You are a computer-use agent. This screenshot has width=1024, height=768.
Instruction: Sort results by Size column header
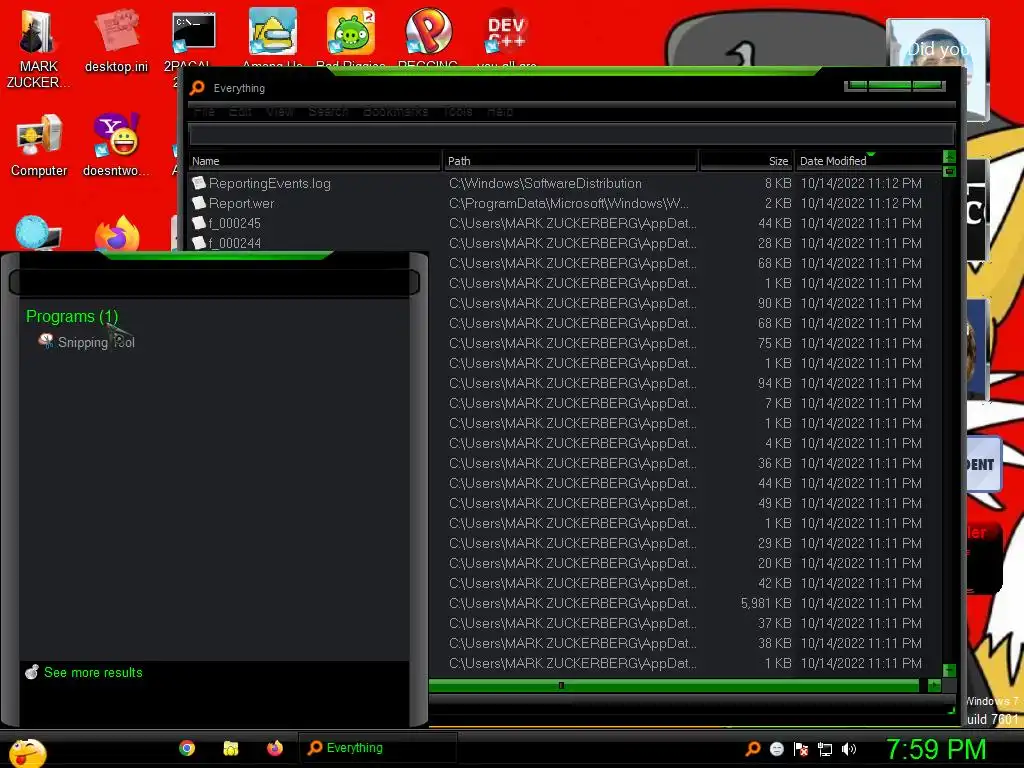746,161
